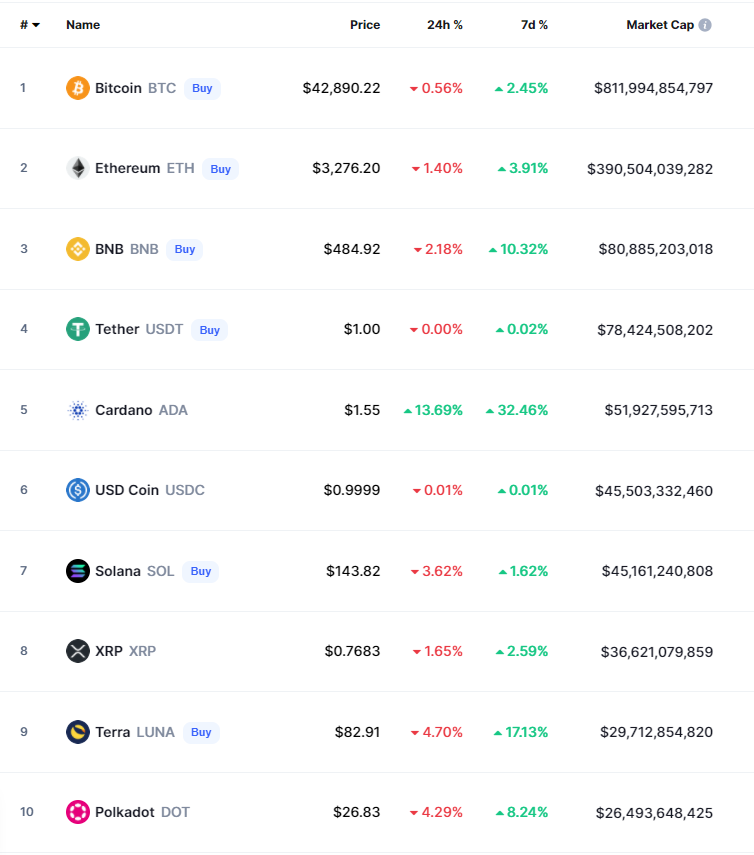Click the Ethereum diamond logo icon
Image resolution: width=754 pixels, height=855 pixels.
tap(78, 168)
